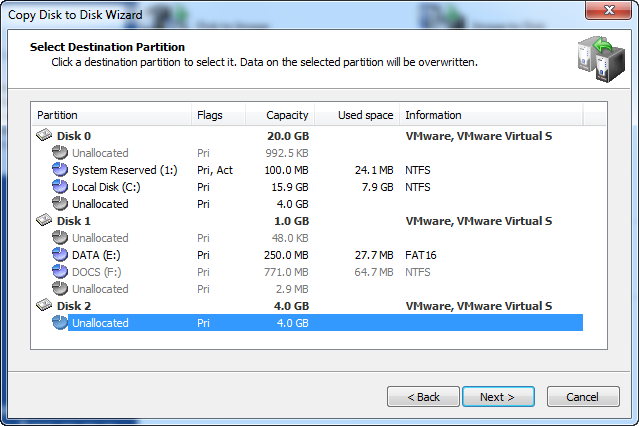Close the wizard window with X

point(608,10)
